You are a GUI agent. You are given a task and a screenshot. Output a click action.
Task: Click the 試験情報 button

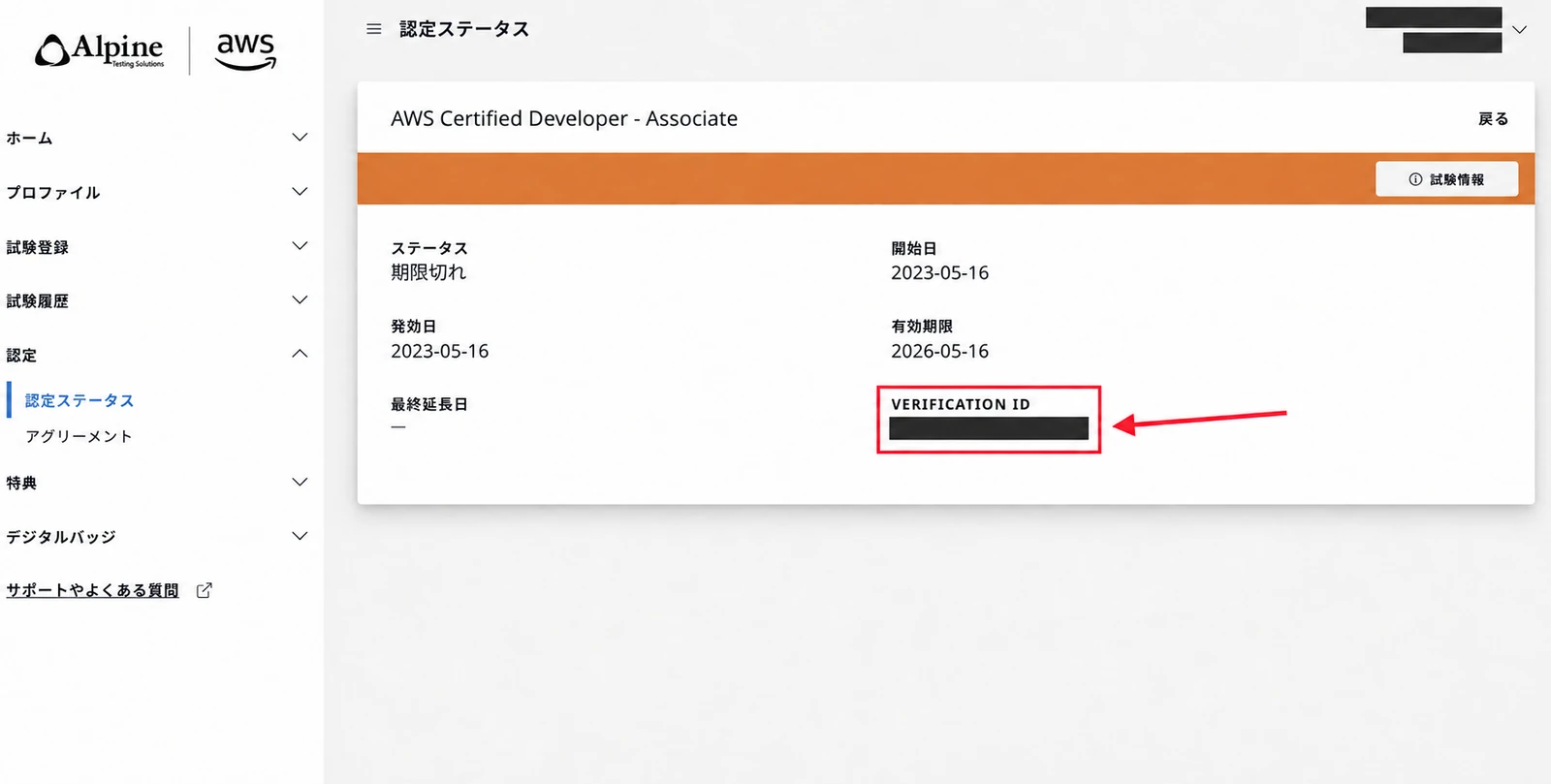pos(1446,179)
